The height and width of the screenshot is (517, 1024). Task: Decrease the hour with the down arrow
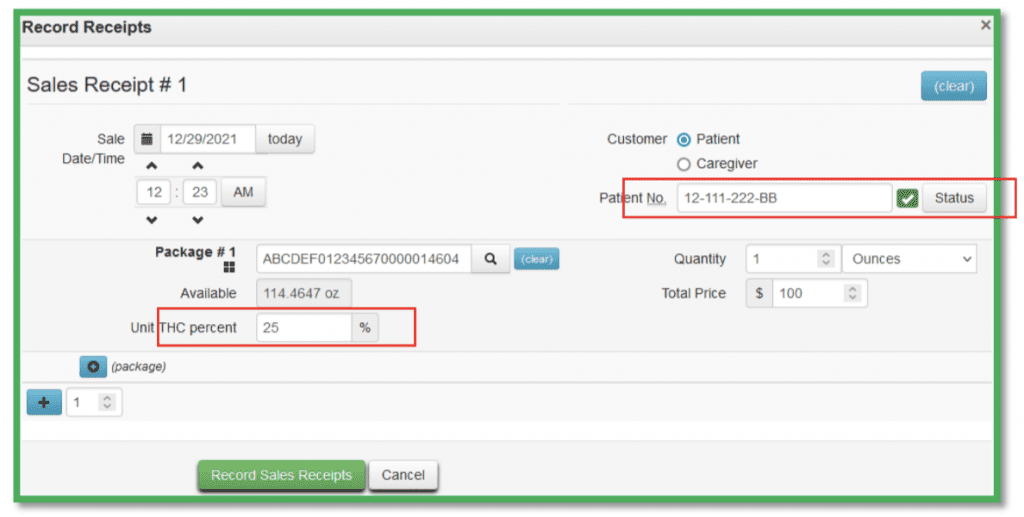[152, 220]
